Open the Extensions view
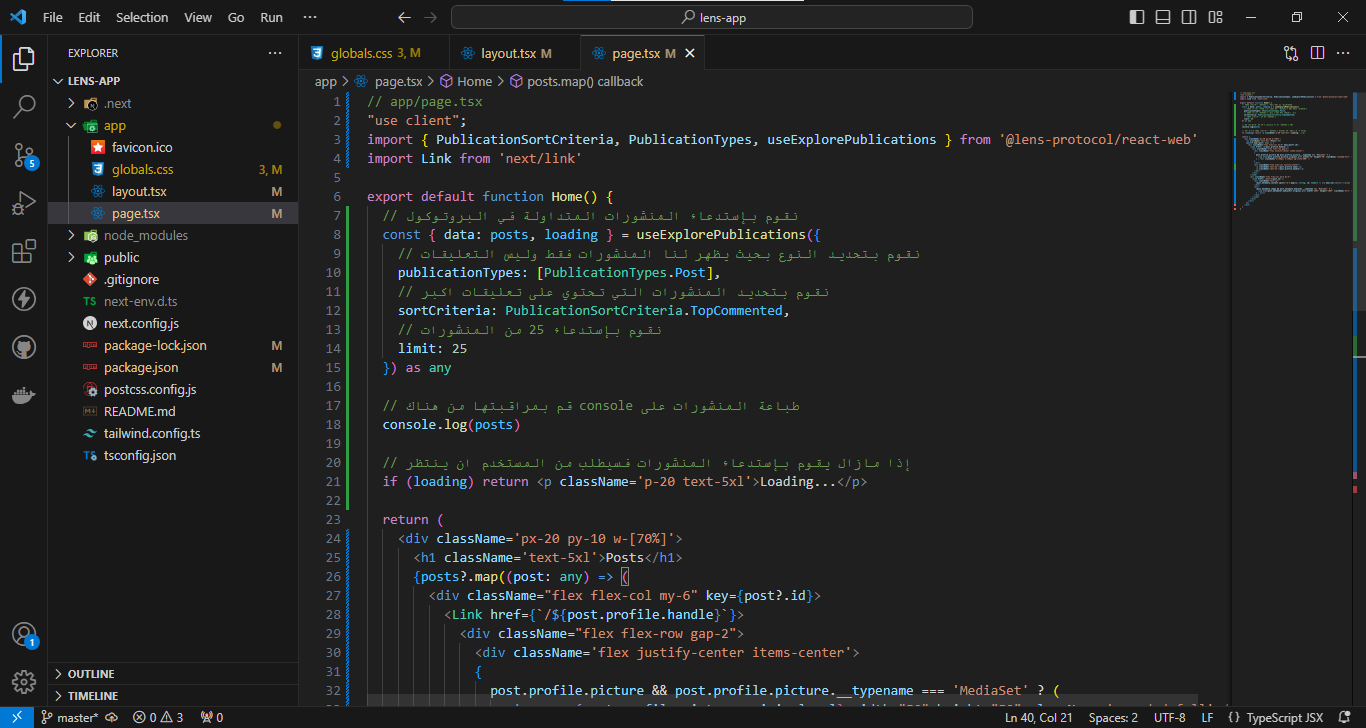Image resolution: width=1366 pixels, height=728 pixels. [24, 251]
